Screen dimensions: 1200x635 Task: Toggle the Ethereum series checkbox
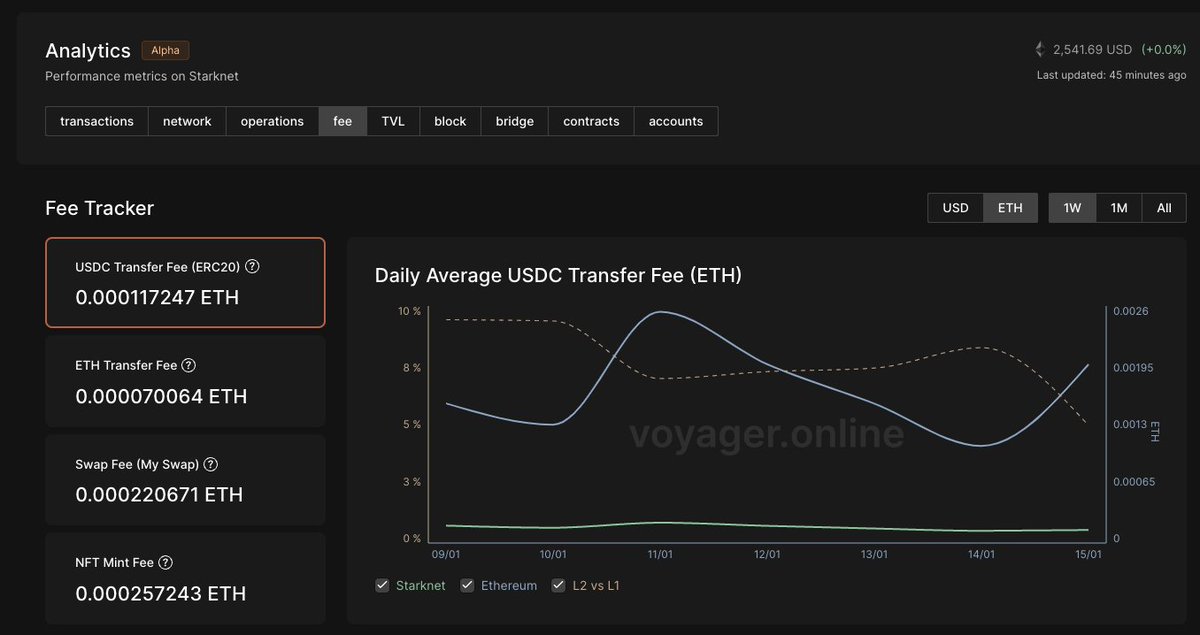tap(467, 585)
